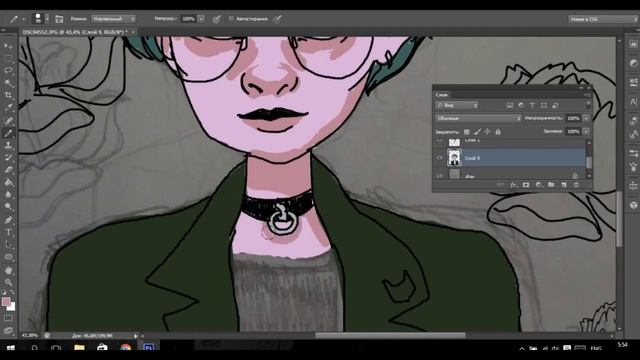This screenshot has width=640, height=360.
Task: Hide layer Слой 9
Action: tap(440, 158)
